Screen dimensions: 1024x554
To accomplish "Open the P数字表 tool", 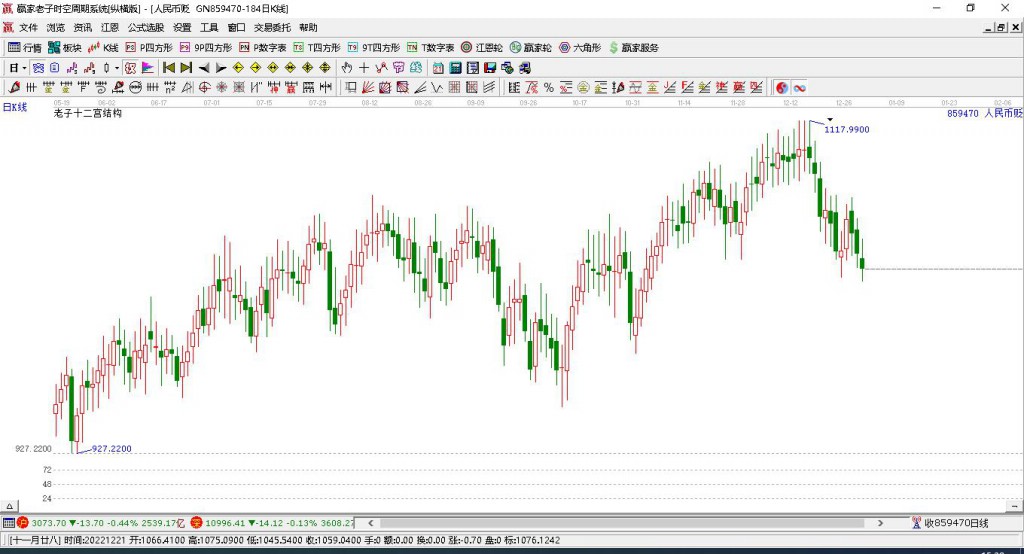I will tap(263, 48).
